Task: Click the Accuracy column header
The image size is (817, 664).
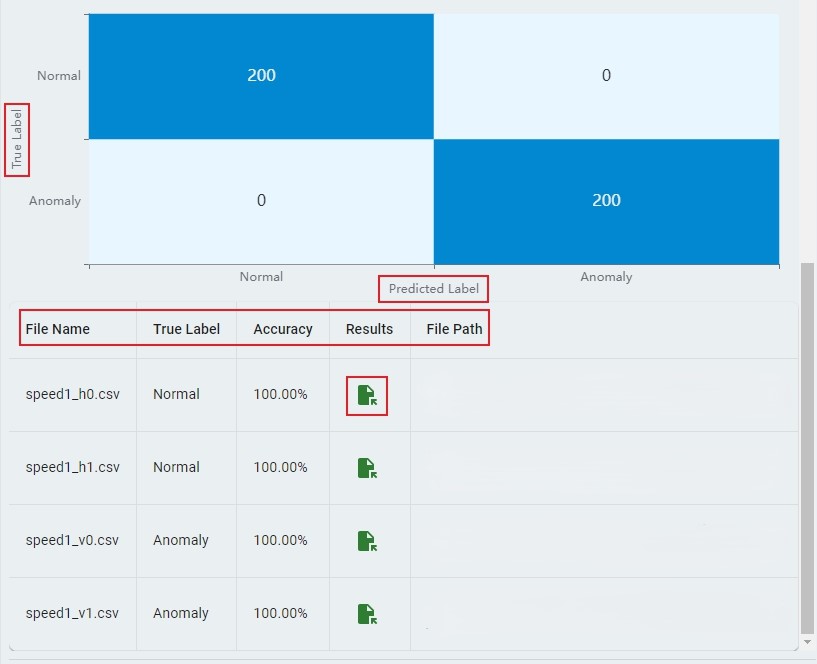Action: [x=283, y=329]
